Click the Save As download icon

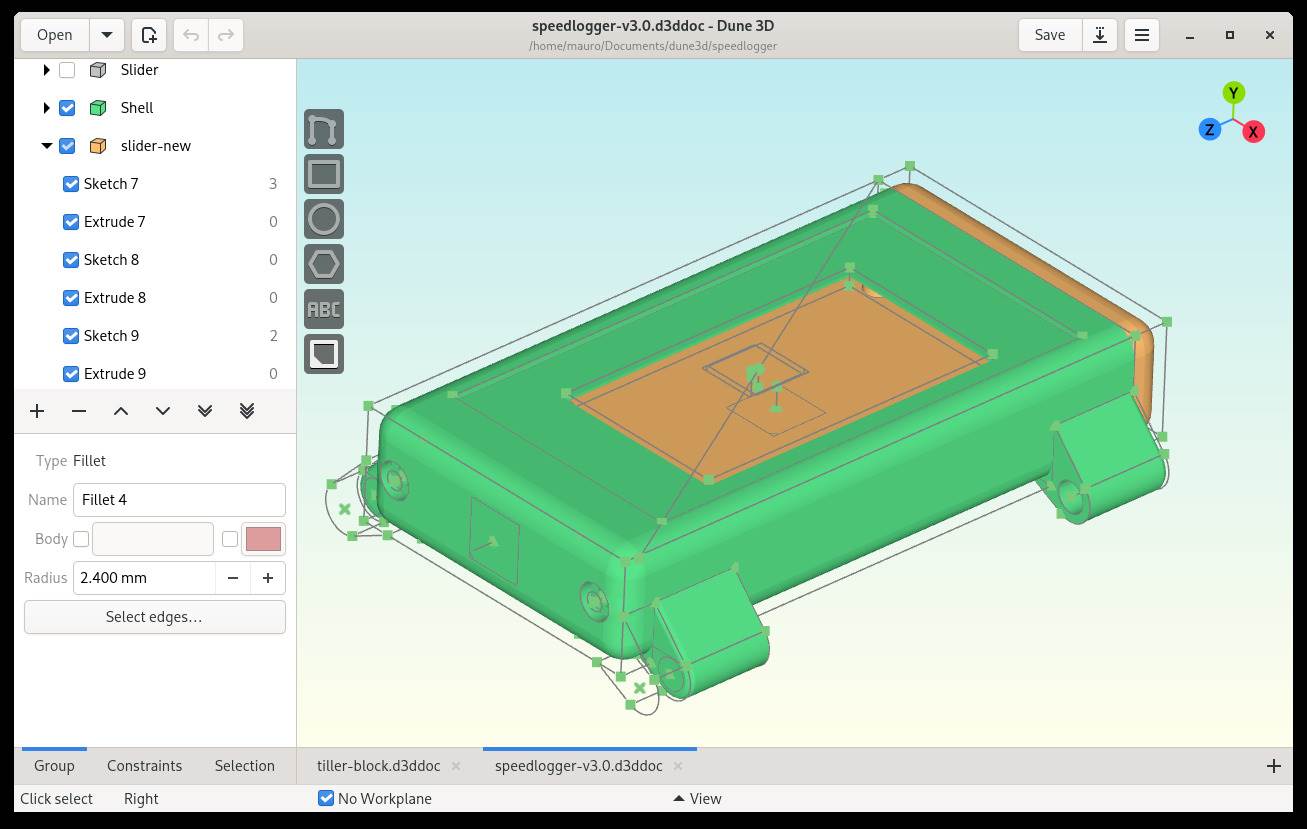click(1099, 35)
